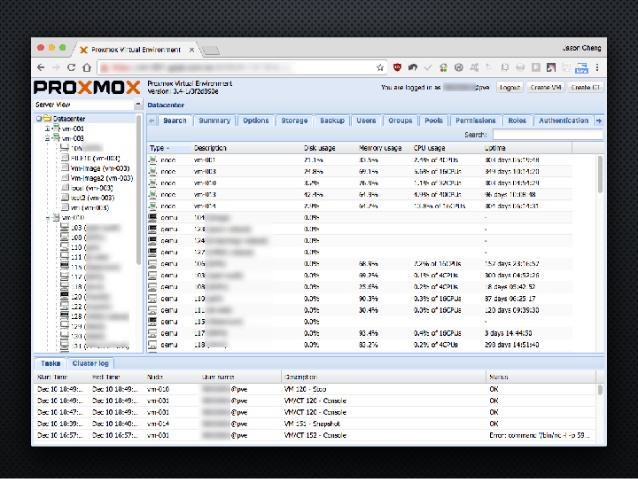
Task: Click the node icon in the vm-001 grid row
Action: point(153,160)
